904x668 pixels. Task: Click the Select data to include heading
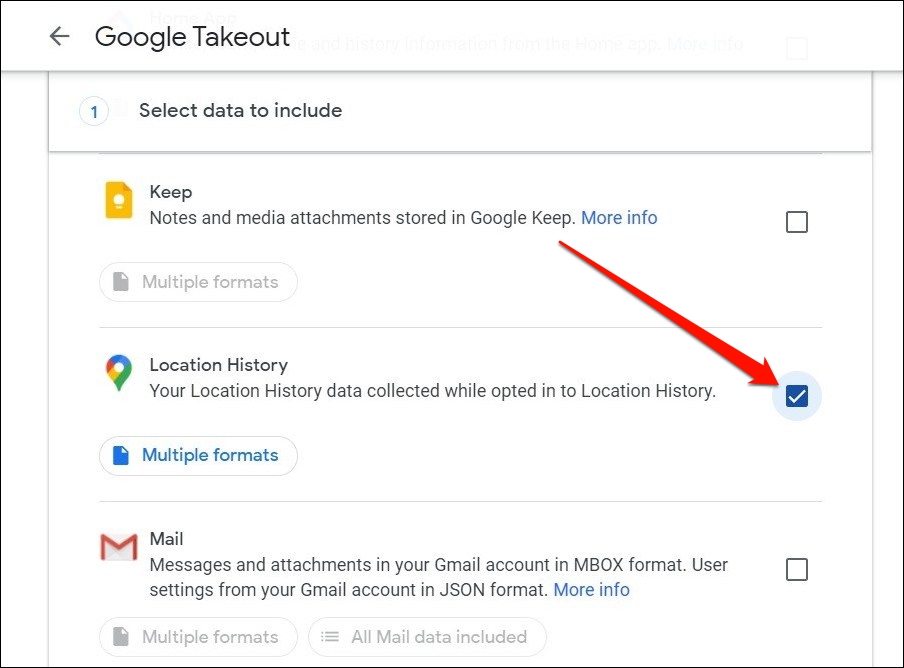point(240,110)
